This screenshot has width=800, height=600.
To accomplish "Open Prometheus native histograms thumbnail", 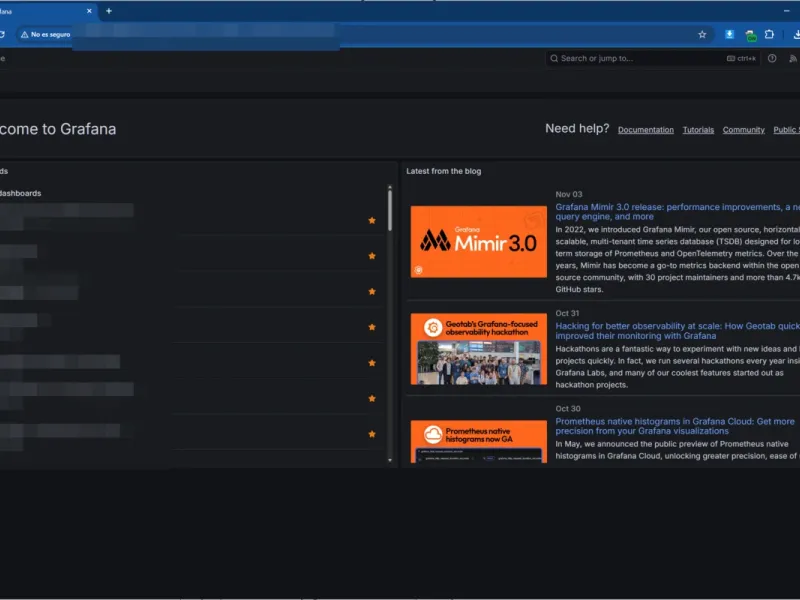I will pyautogui.click(x=479, y=442).
